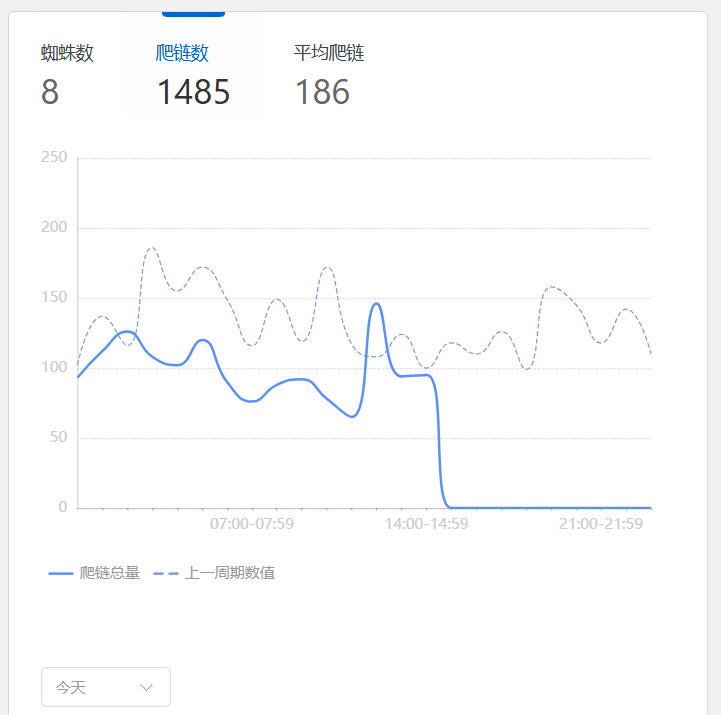Screen dimensions: 721x715
Task: Open the 今天 date range dropdown
Action: [x=106, y=687]
